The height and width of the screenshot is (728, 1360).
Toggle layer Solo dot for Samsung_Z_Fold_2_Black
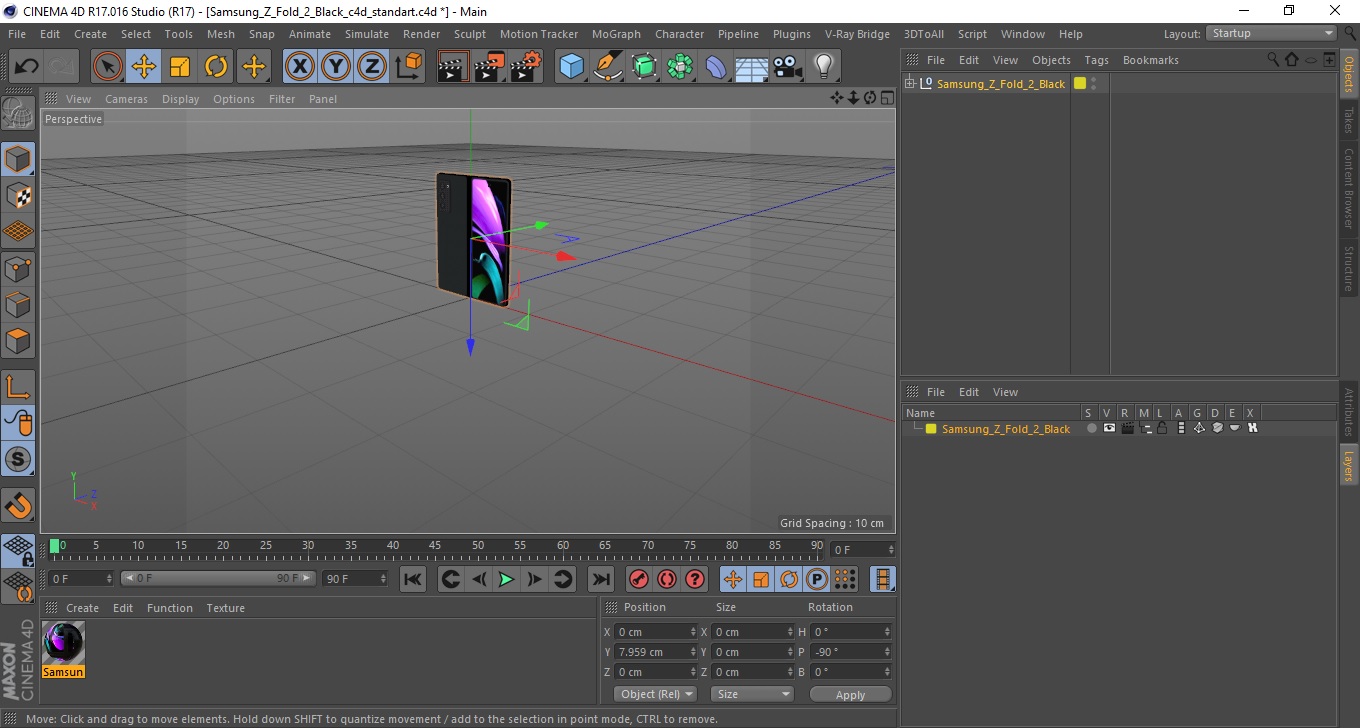[x=1092, y=428]
